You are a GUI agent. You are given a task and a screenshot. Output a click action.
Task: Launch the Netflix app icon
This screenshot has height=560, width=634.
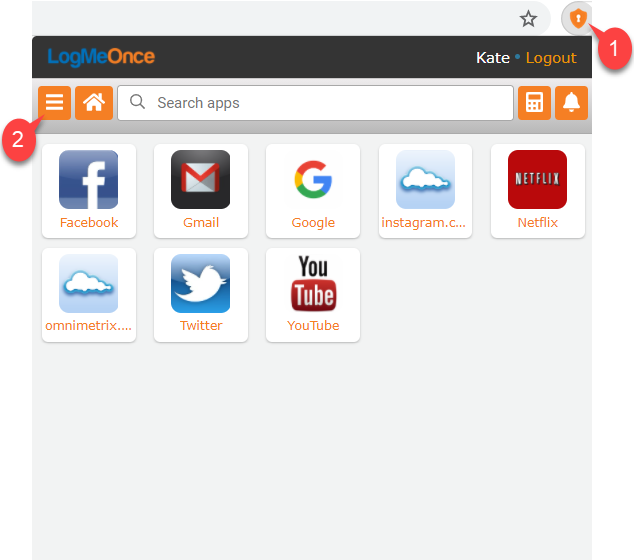coord(537,180)
